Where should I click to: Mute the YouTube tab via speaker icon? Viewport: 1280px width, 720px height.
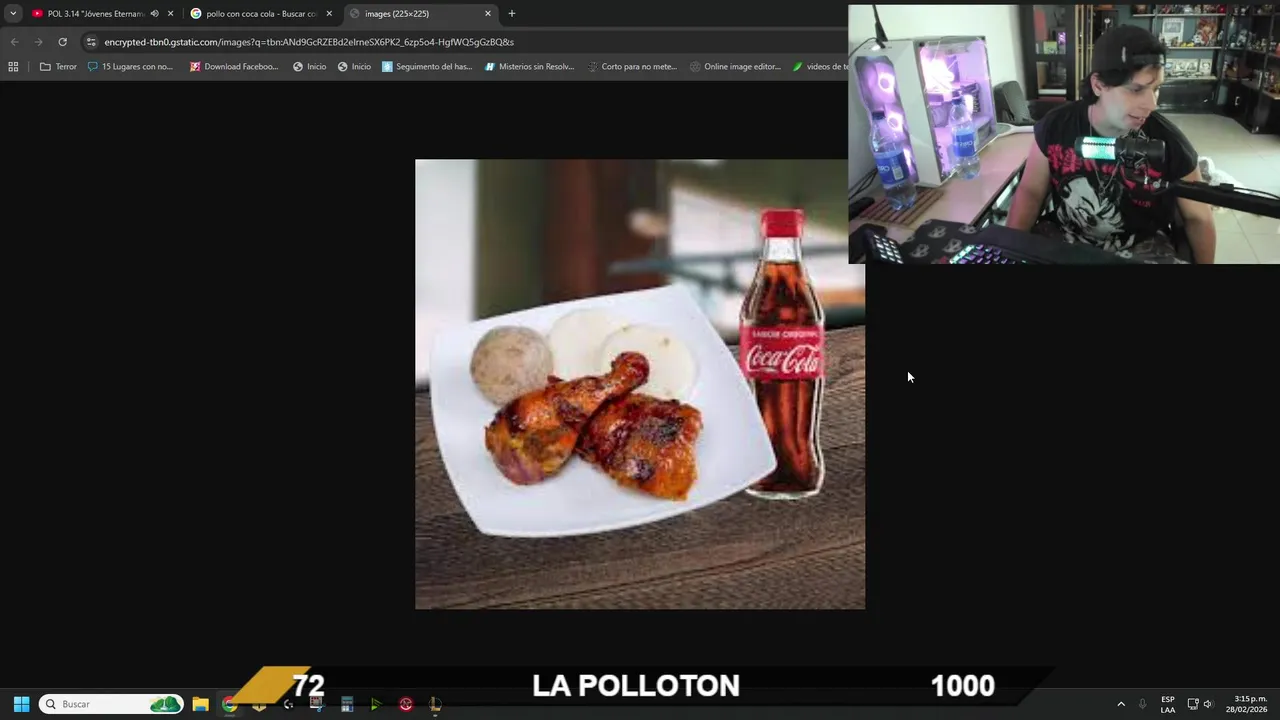click(154, 14)
